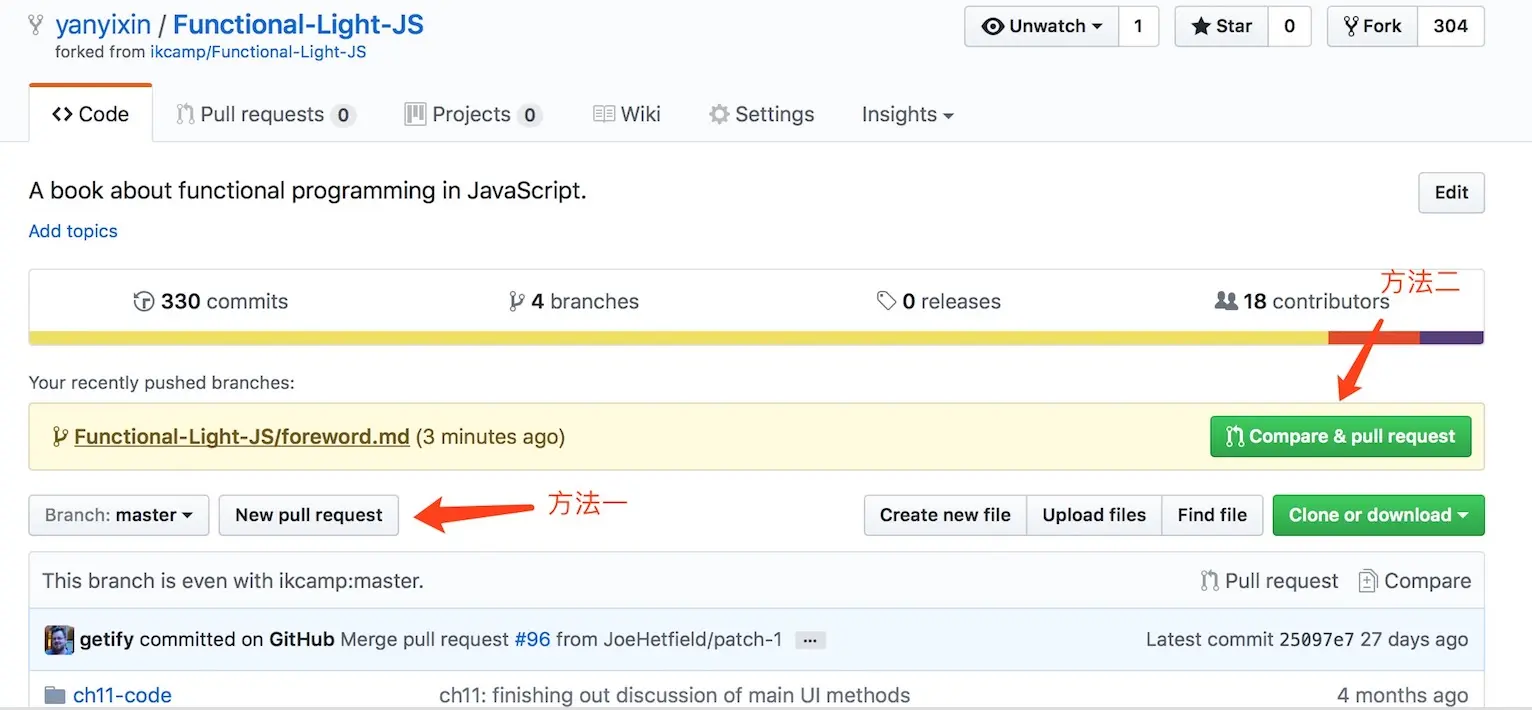Open the ch11 finishing out discussion commit

675,695
